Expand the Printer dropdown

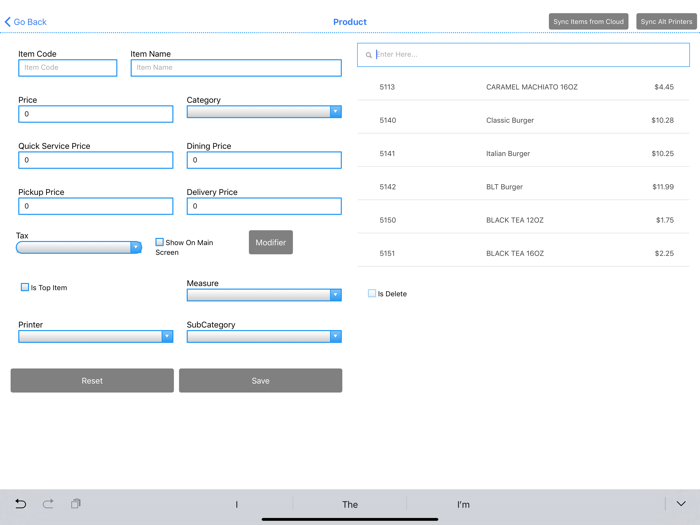pyautogui.click(x=95, y=337)
